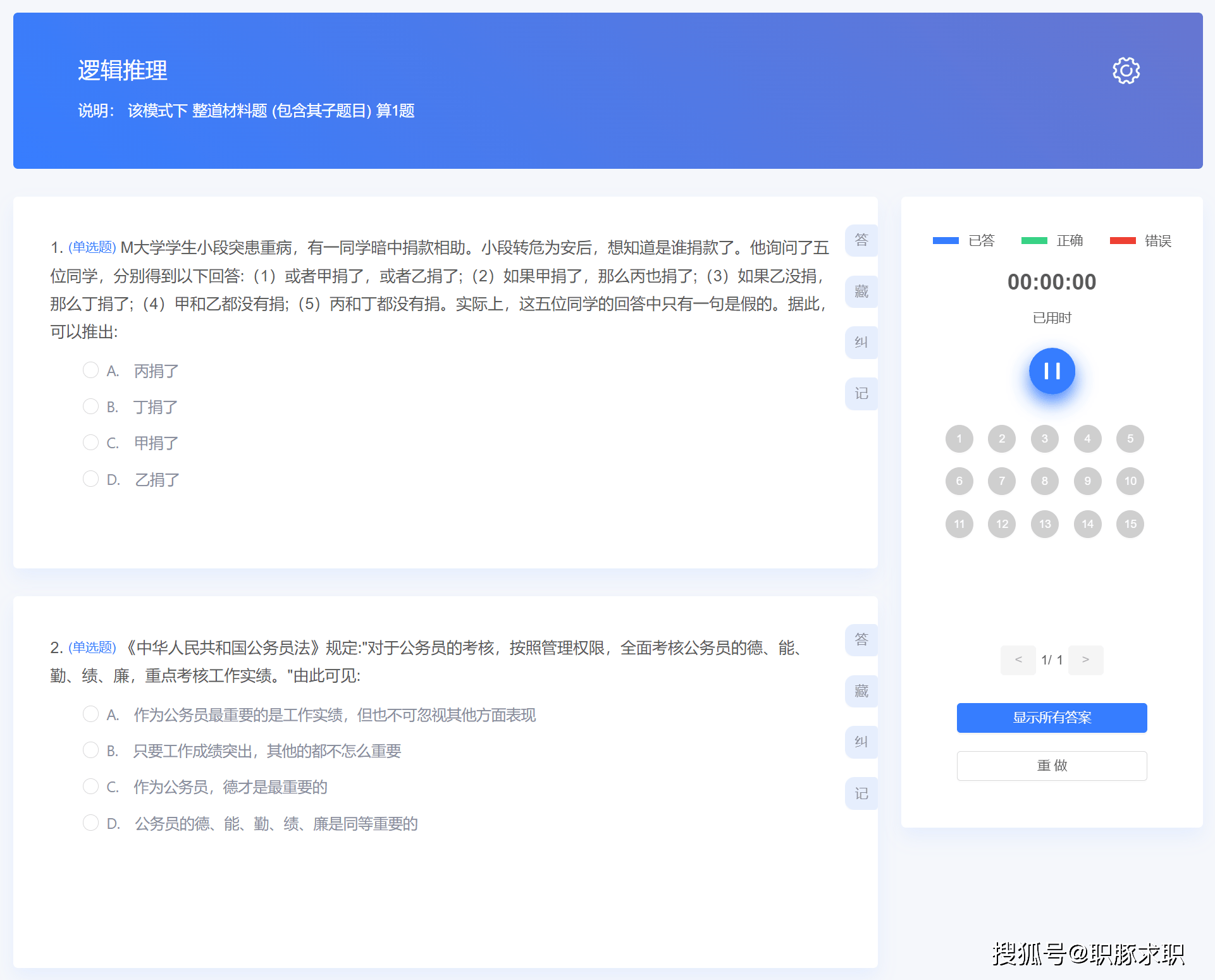Click the 藏 bookmark icon for question 2
Image resolution: width=1215 pixels, height=980 pixels.
click(861, 691)
